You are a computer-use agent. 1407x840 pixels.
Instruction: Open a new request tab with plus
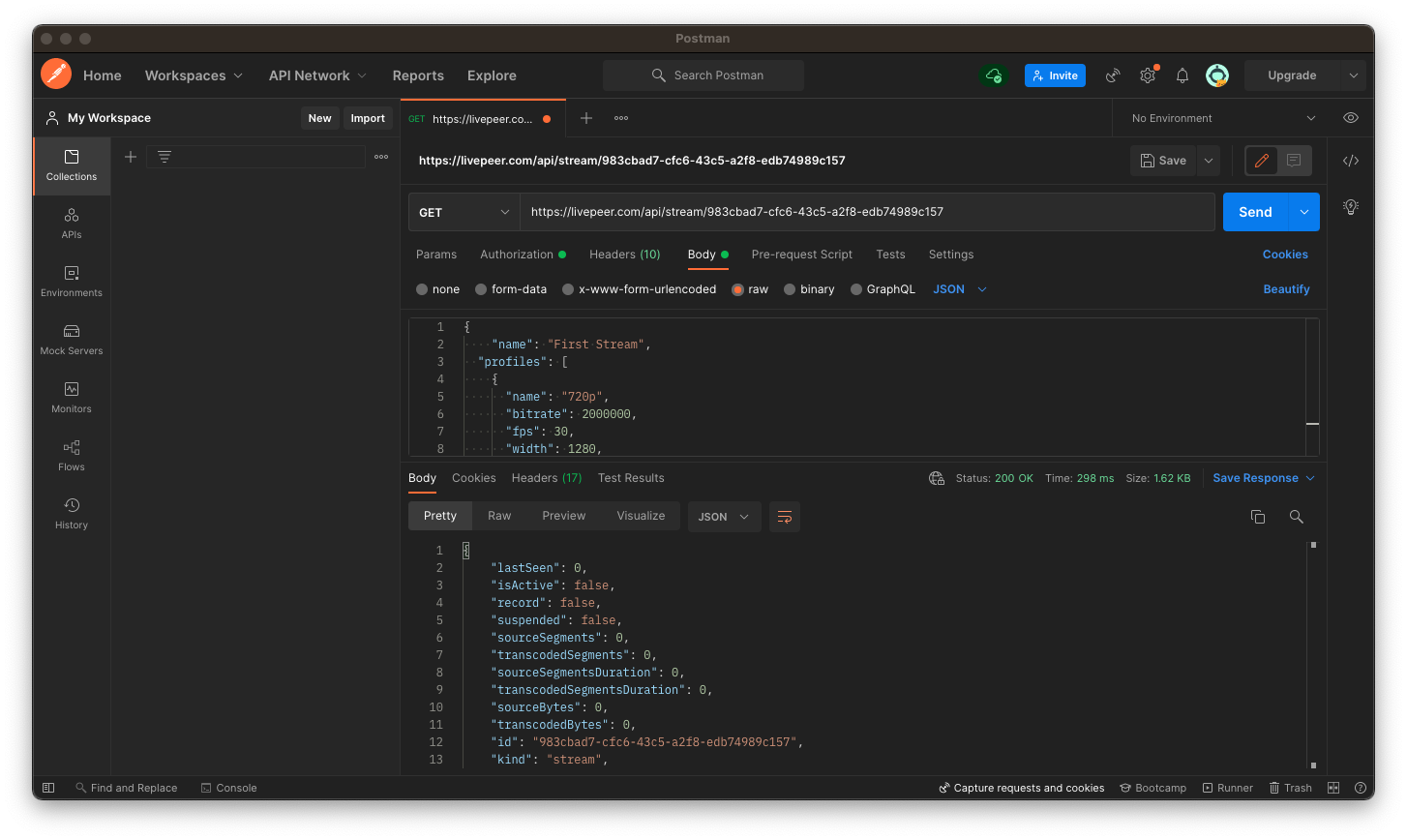(586, 118)
